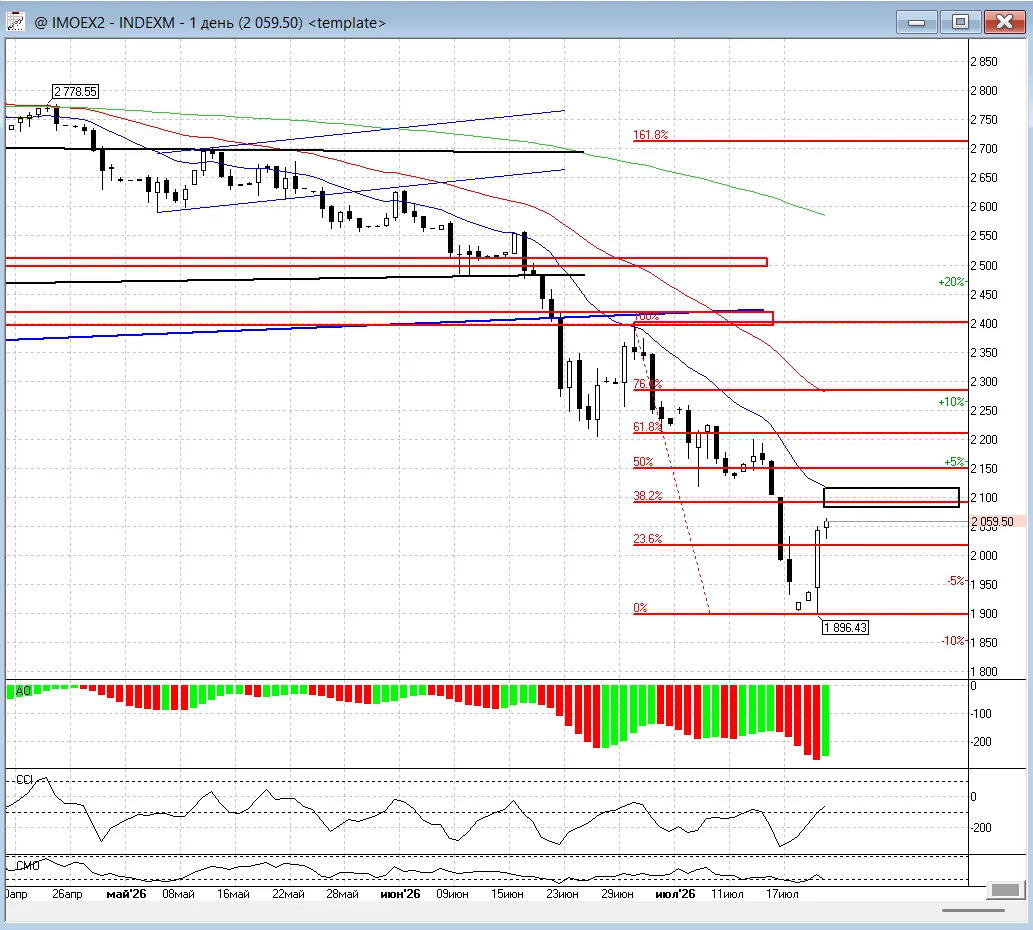This screenshot has height=930, width=1033.
Task: Click the black rectangle near 2 100
Action: (891, 497)
